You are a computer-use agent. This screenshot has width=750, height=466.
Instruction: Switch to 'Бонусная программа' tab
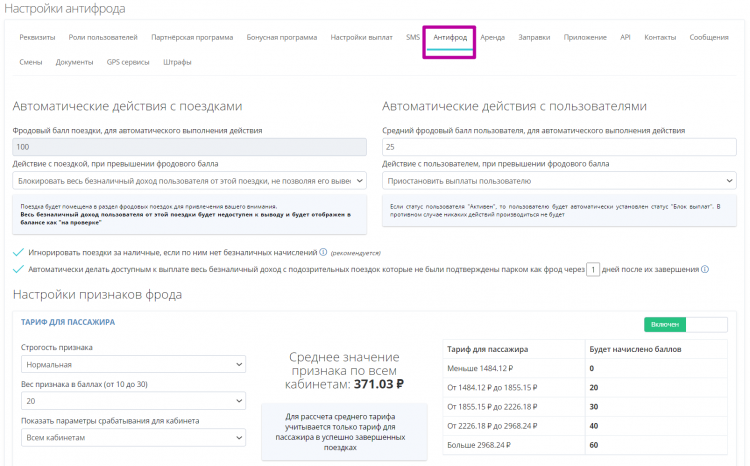coord(282,37)
